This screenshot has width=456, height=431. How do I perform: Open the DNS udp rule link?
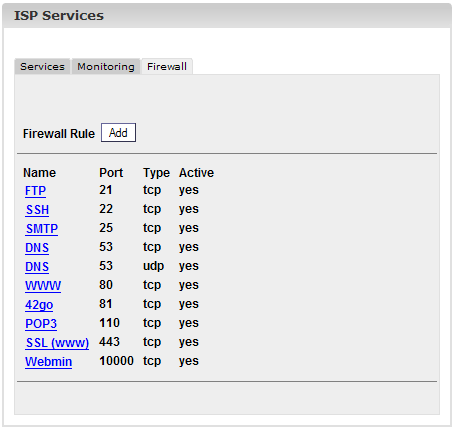coord(37,267)
